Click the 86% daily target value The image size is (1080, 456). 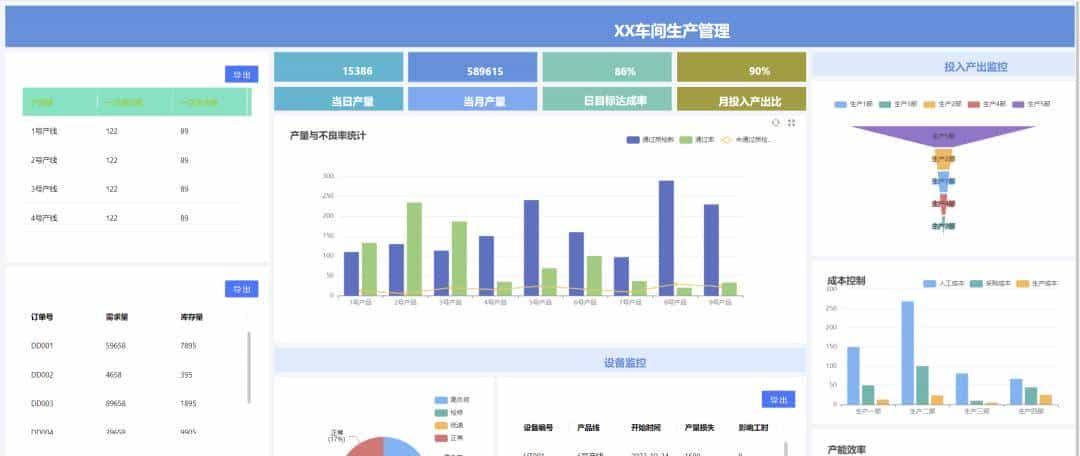pos(625,71)
